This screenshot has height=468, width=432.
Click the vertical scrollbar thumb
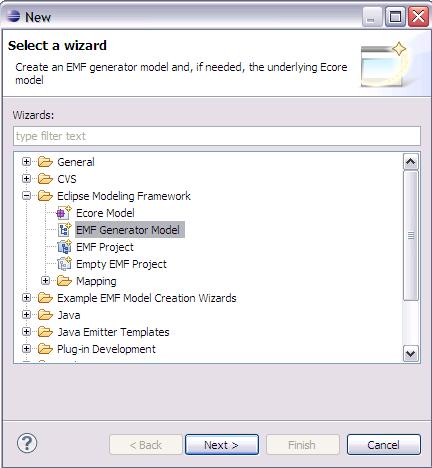coord(411,236)
